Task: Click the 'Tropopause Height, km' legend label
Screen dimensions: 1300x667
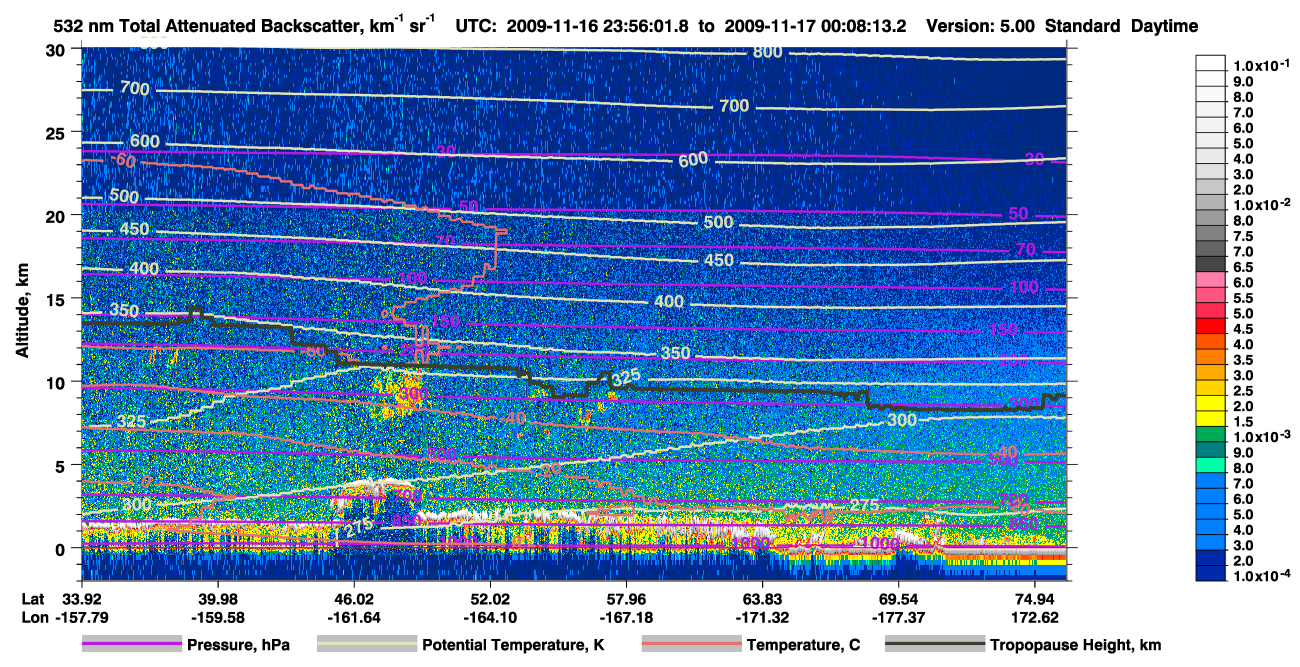Action: [x=1076, y=646]
